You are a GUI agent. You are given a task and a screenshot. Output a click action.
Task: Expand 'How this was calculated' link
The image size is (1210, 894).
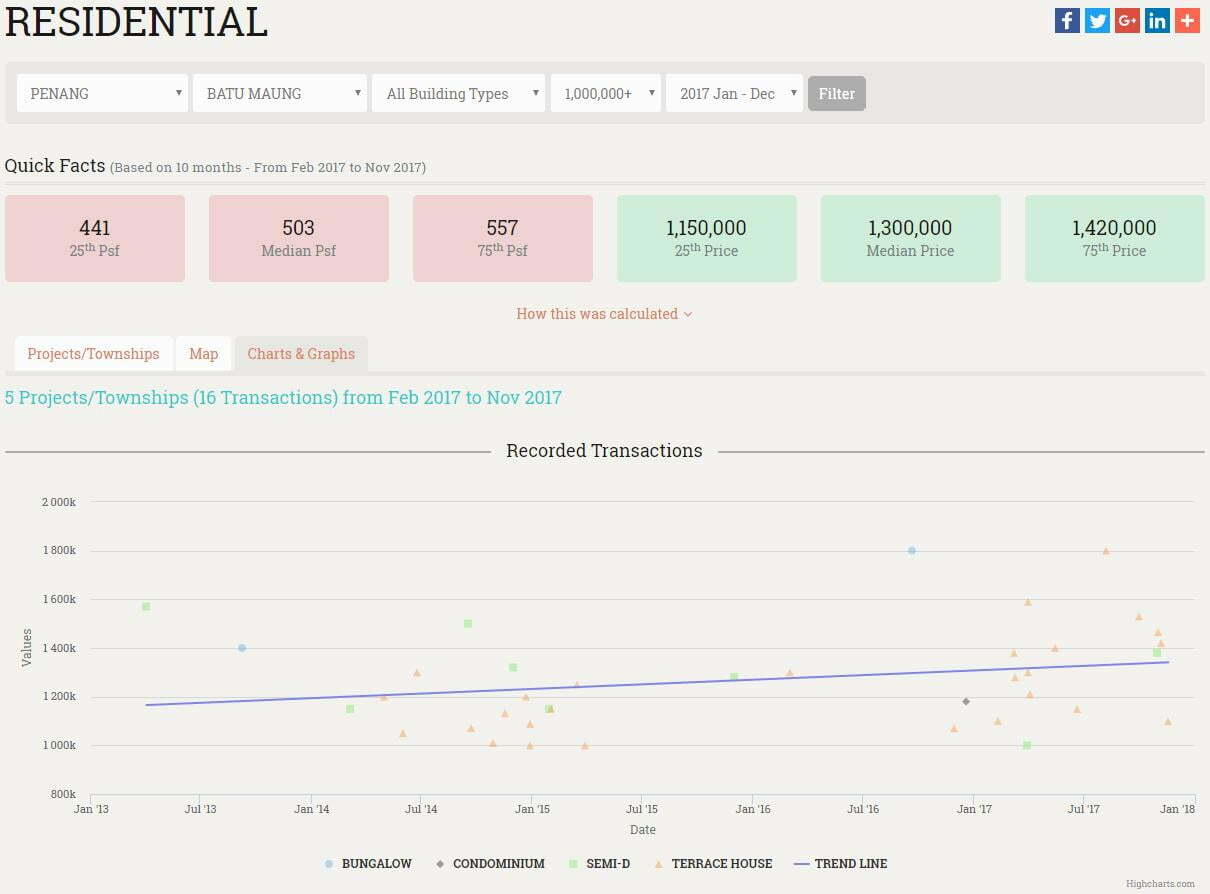(604, 314)
